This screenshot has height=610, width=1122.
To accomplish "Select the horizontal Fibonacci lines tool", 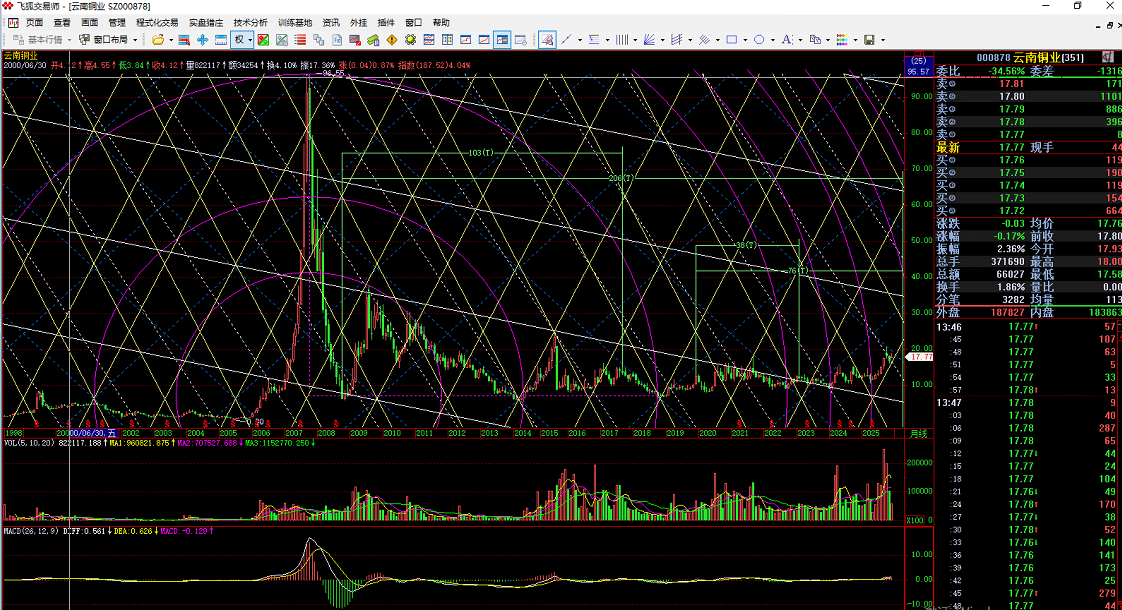I will click(x=594, y=40).
